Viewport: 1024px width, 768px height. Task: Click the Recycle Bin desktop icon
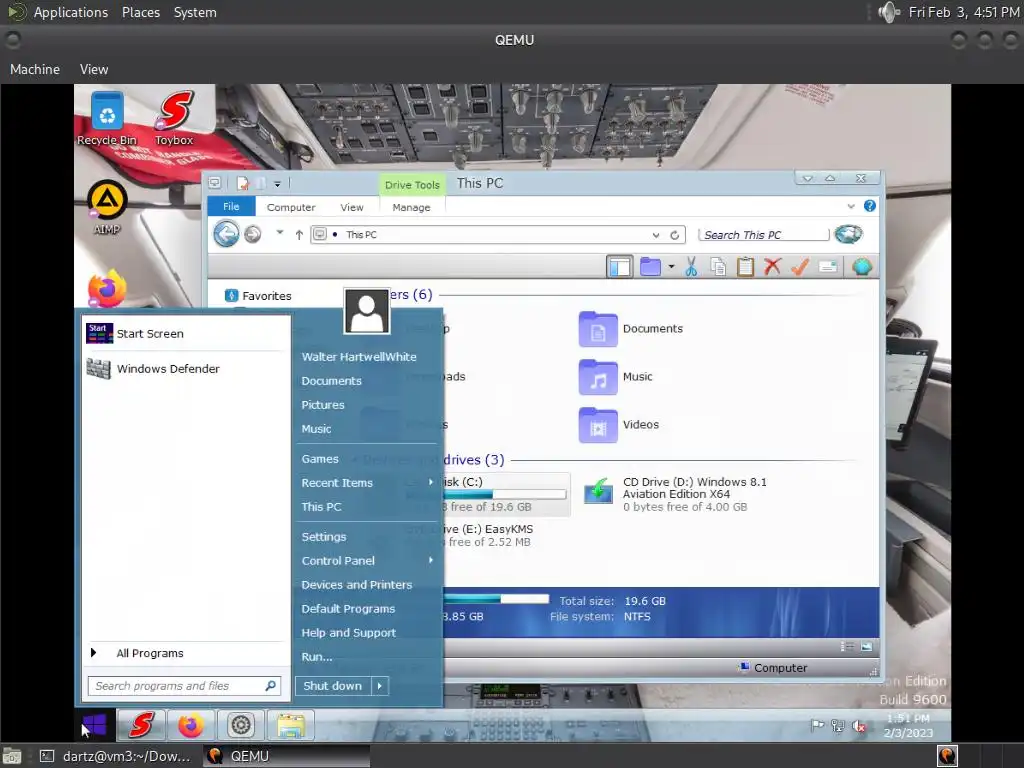[107, 119]
